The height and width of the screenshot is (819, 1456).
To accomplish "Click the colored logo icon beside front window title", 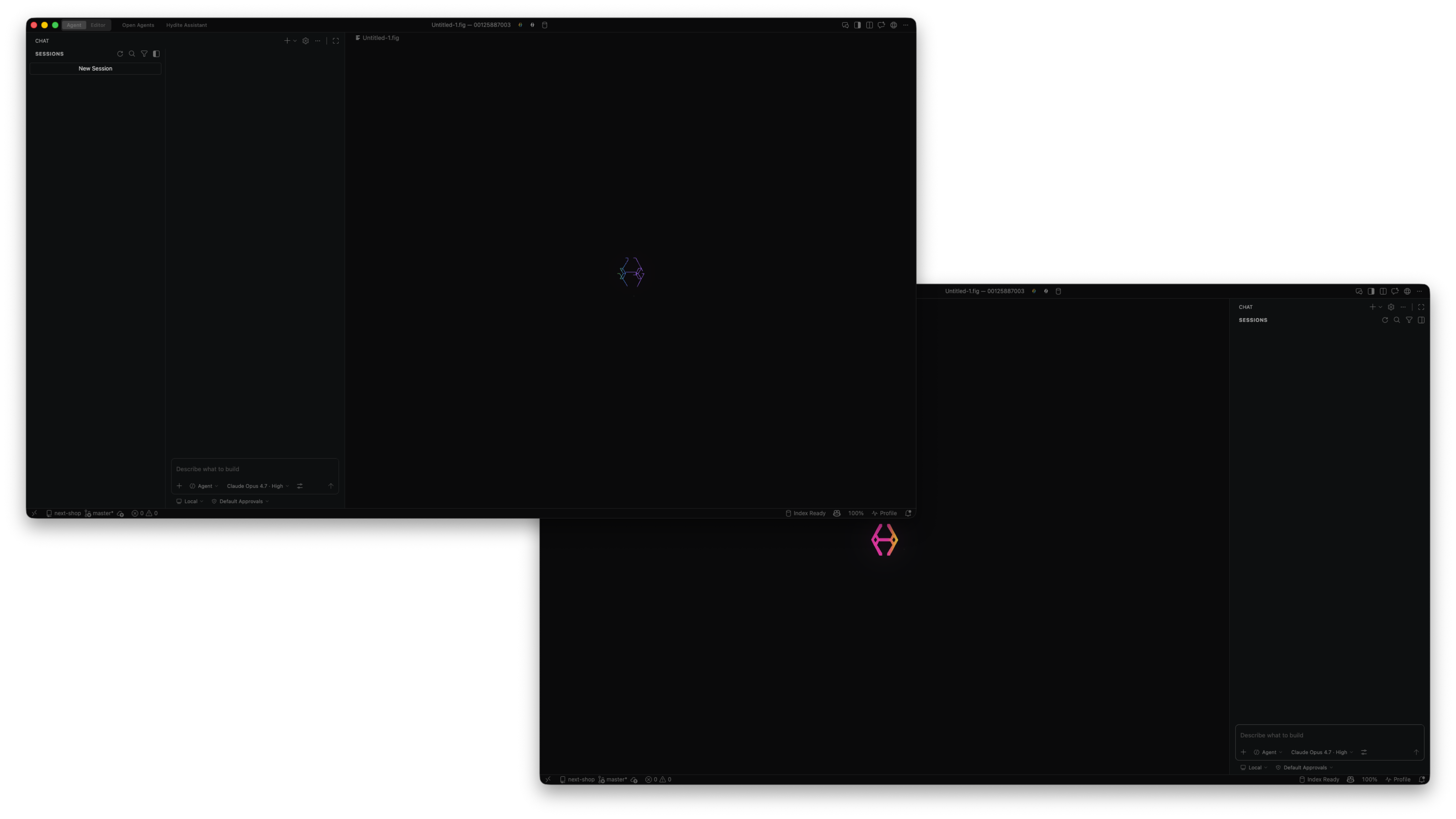I will tap(520, 25).
